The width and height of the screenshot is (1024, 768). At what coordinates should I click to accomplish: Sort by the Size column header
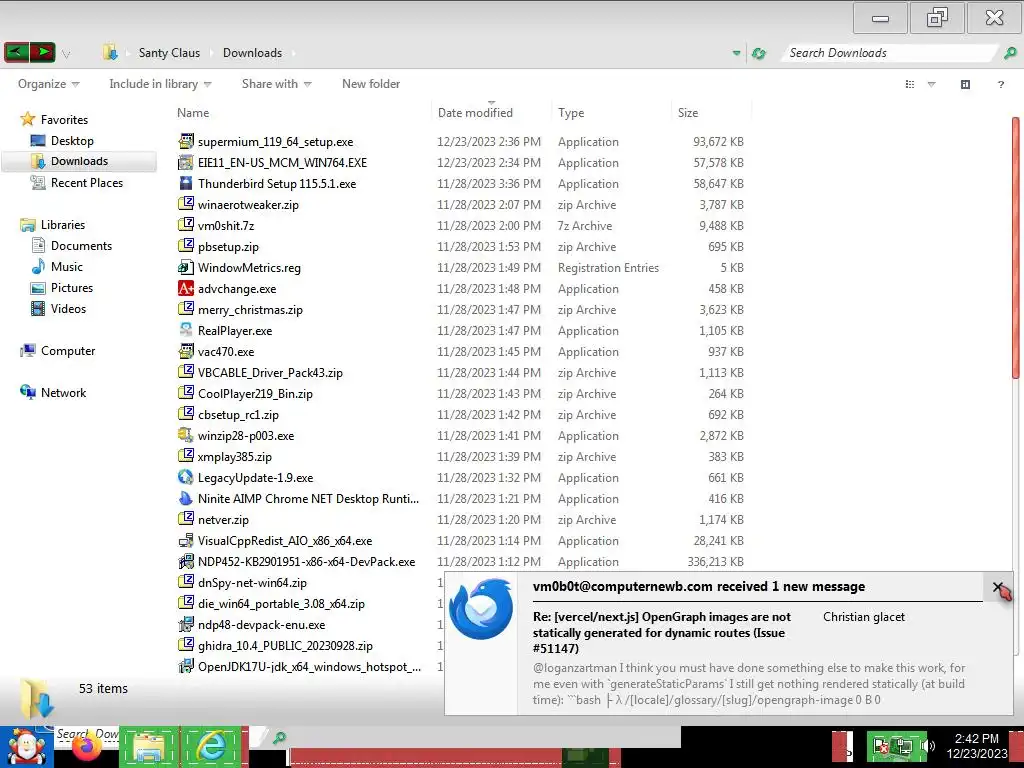coord(688,113)
